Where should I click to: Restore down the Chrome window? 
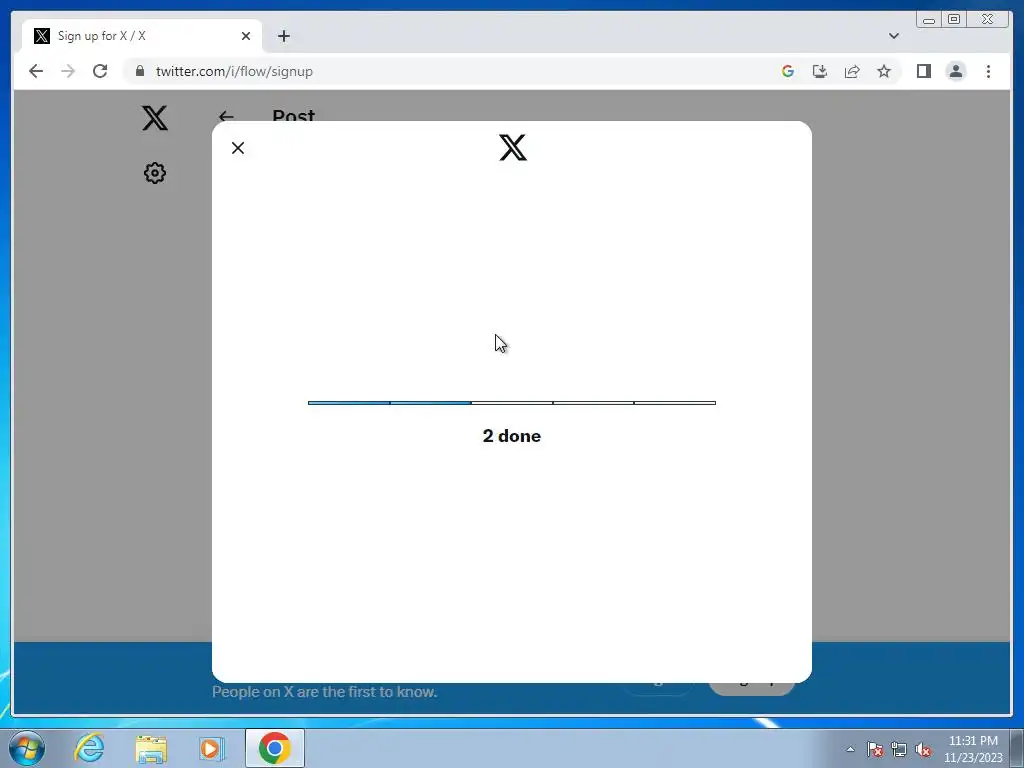click(954, 20)
